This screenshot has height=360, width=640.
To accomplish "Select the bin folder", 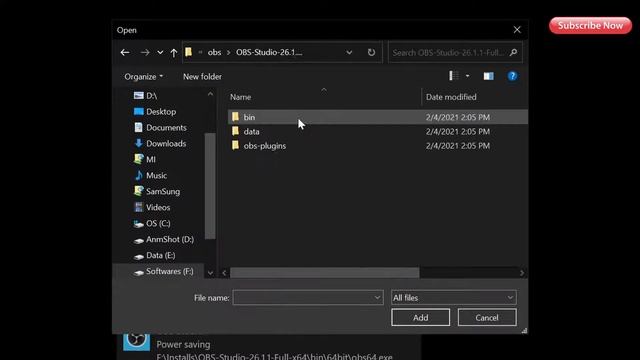I will tap(378, 117).
